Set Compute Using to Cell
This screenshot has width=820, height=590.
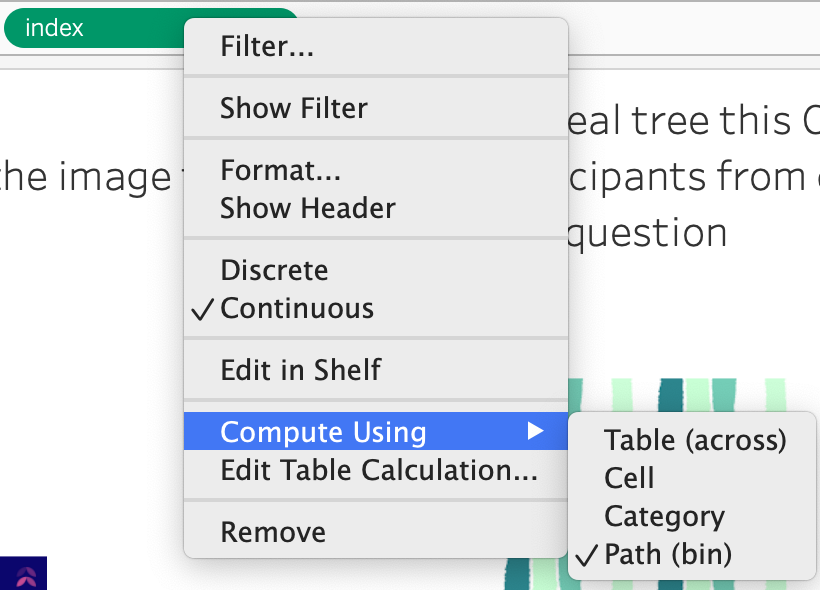click(x=630, y=478)
